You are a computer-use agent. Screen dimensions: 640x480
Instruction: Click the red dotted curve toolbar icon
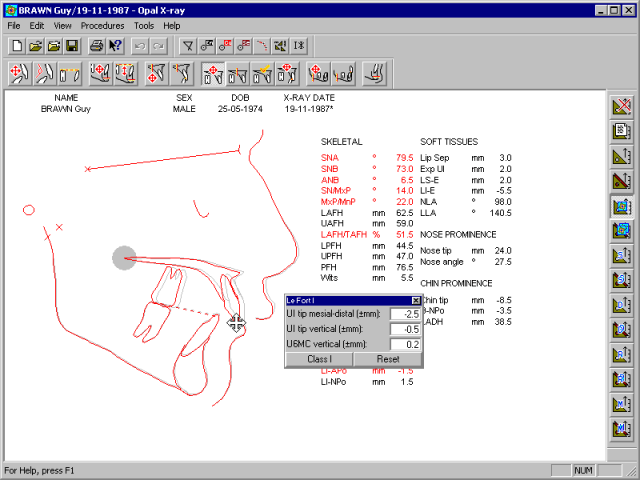click(262, 46)
